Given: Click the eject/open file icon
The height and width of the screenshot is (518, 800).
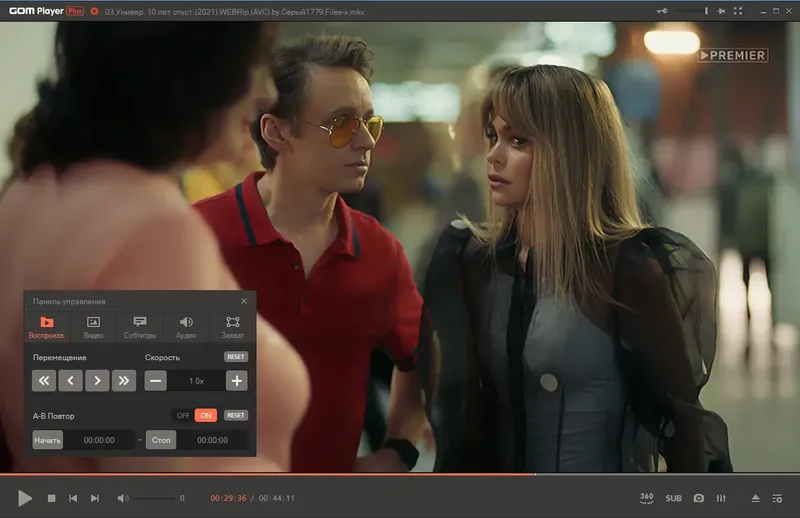Looking at the screenshot, I should point(756,498).
